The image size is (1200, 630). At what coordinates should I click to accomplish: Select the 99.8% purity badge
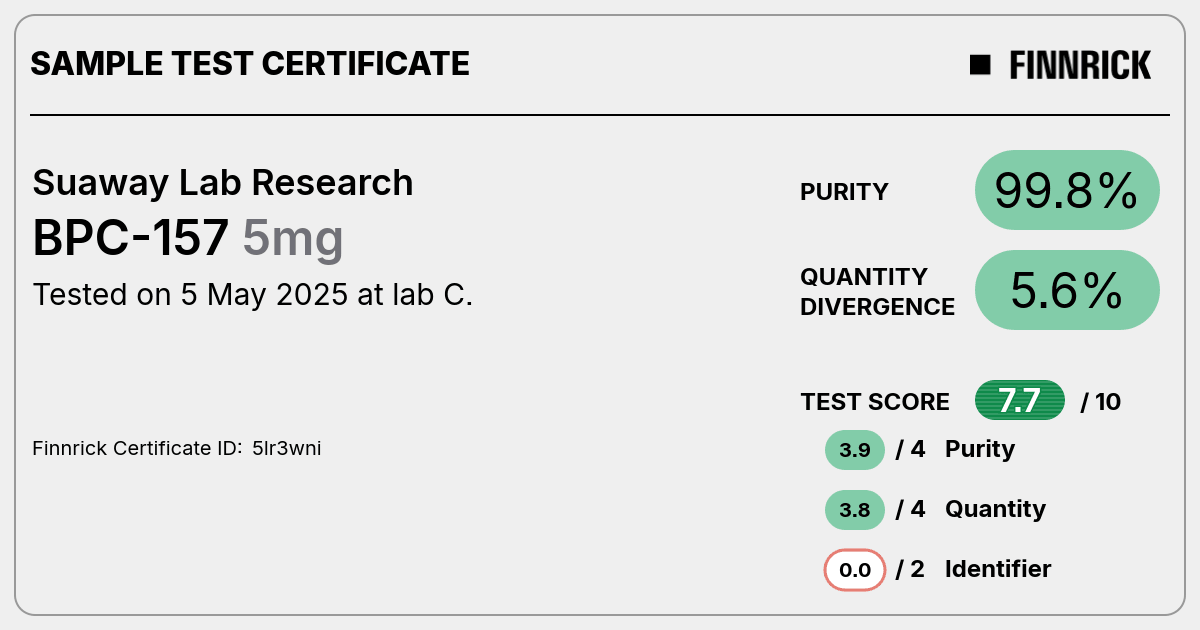click(x=1067, y=190)
